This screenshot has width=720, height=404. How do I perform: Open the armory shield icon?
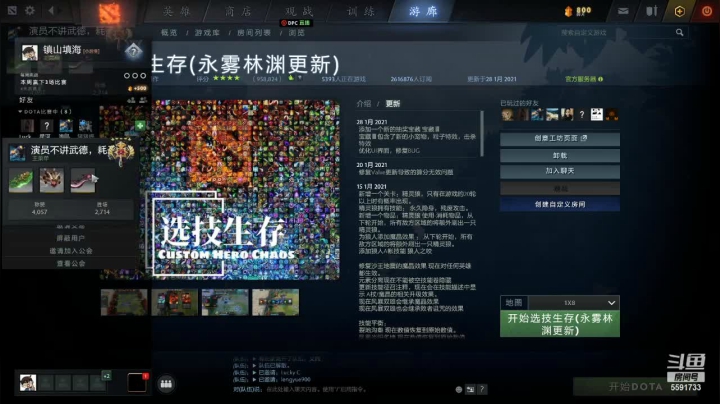coord(652,11)
